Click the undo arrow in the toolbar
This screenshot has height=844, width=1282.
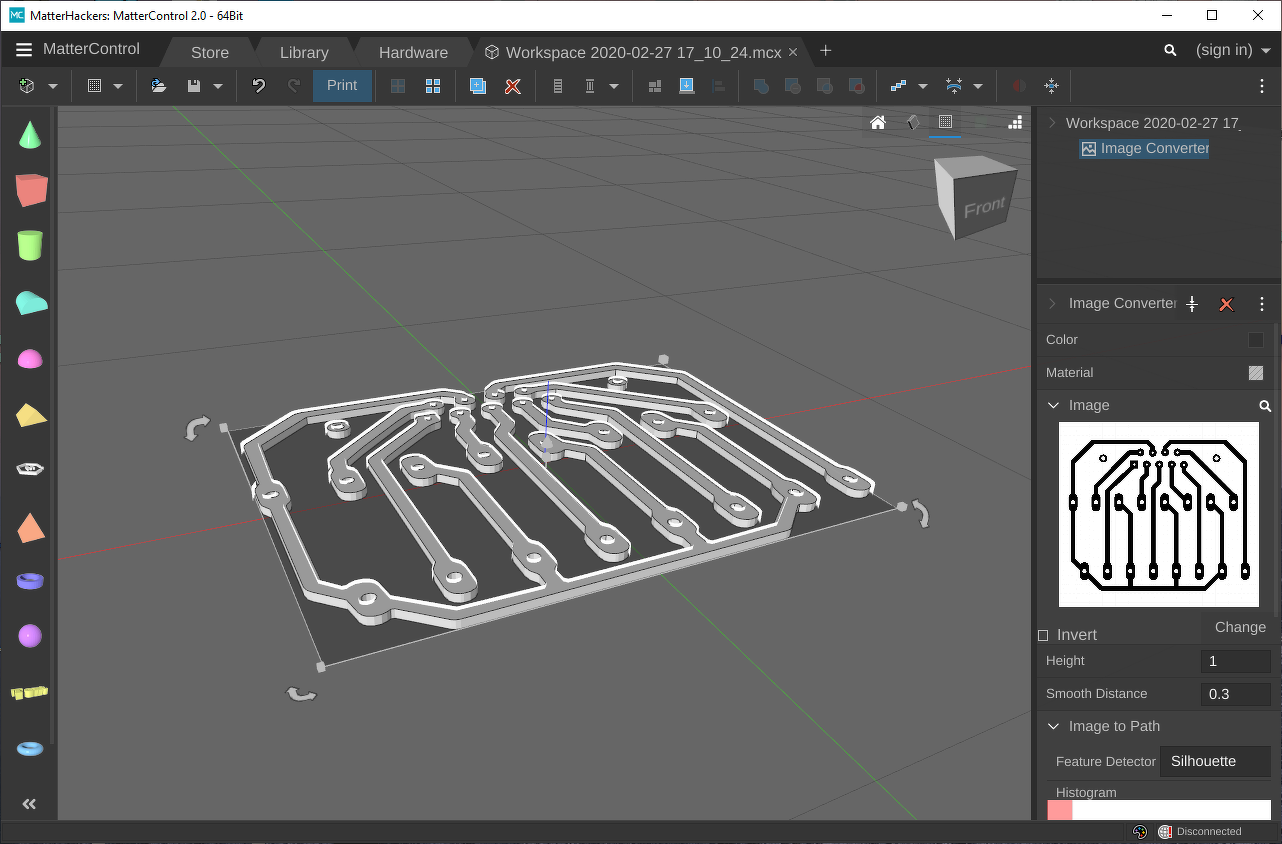tap(259, 86)
